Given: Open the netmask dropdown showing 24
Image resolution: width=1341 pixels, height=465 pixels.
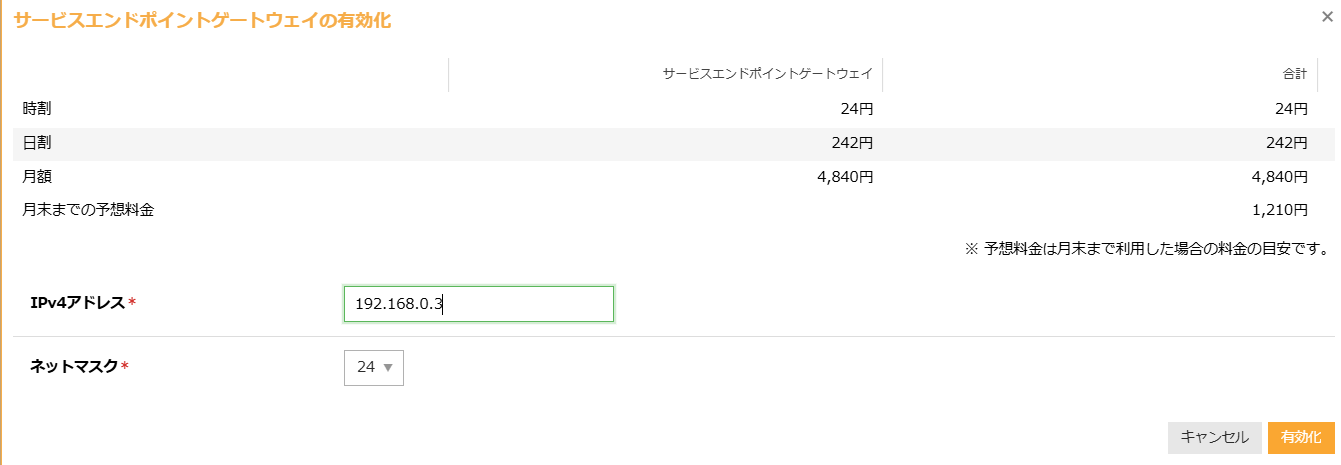Looking at the screenshot, I should point(374,367).
